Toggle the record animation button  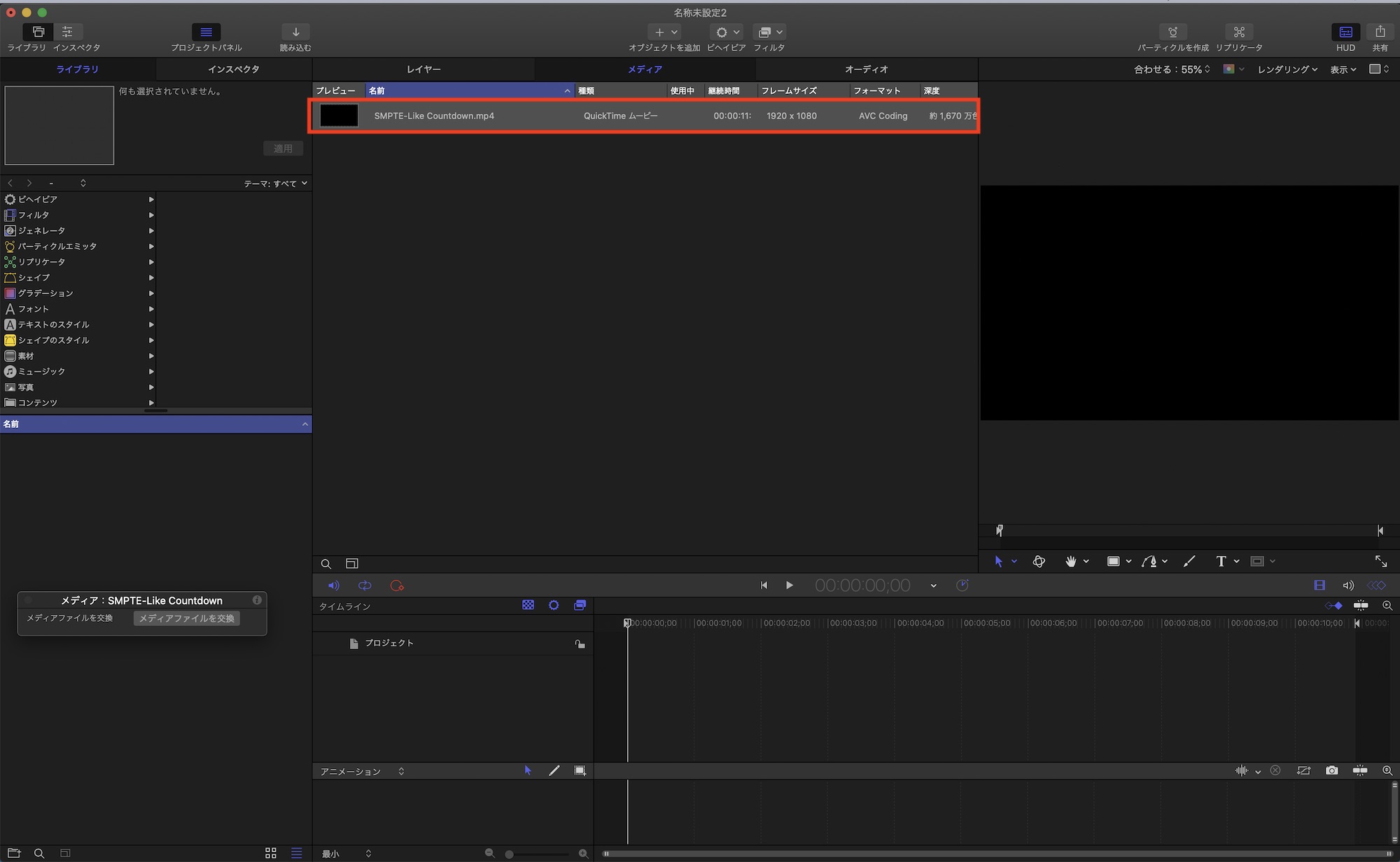tap(397, 585)
